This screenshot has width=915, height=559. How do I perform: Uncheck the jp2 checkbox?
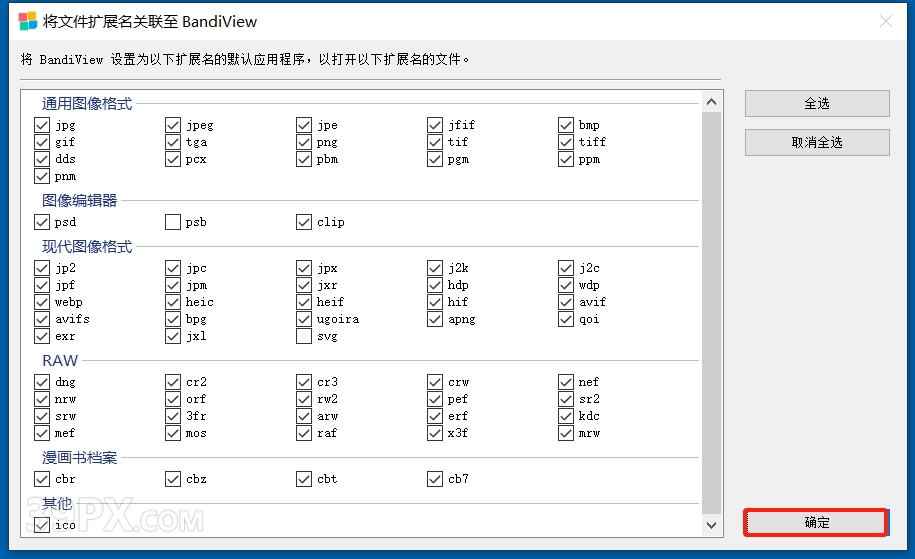(x=42, y=268)
